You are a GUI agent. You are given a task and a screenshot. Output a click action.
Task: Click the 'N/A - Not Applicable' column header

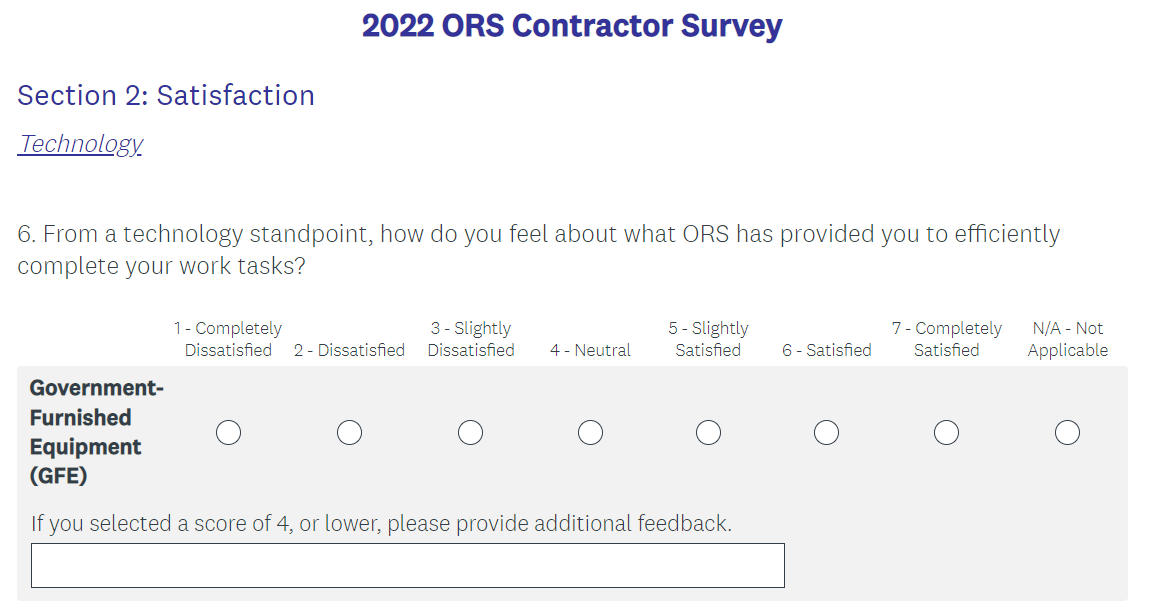(1067, 339)
